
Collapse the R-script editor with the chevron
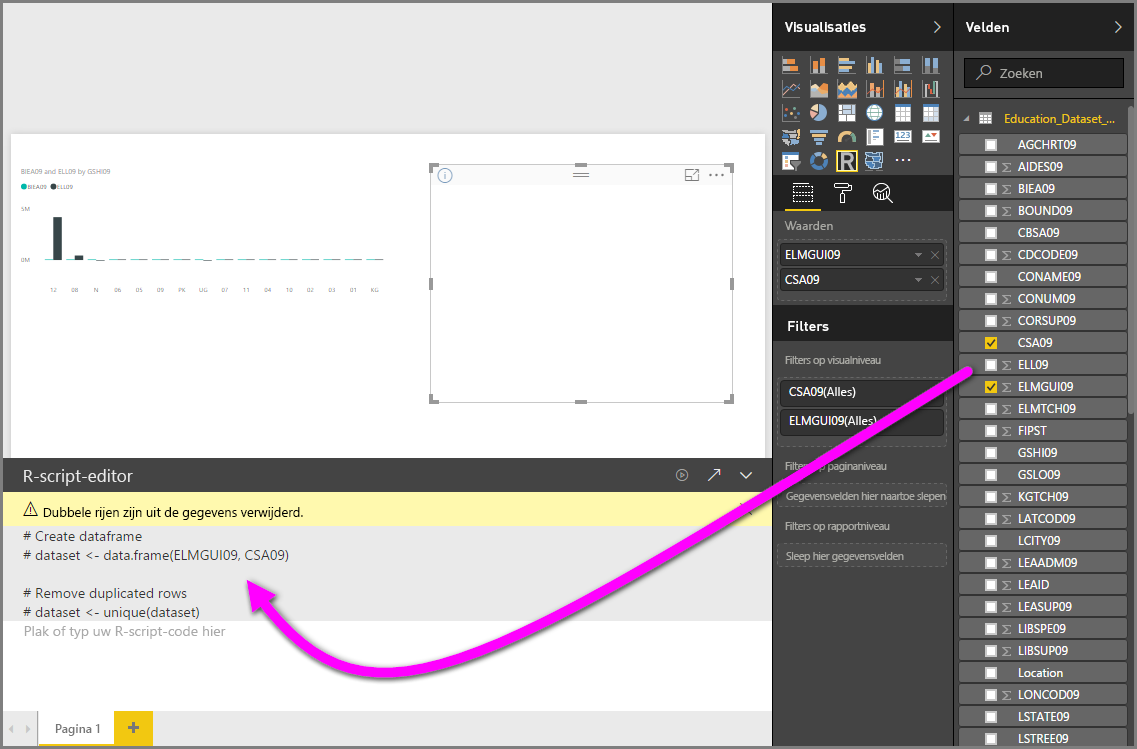coord(746,475)
